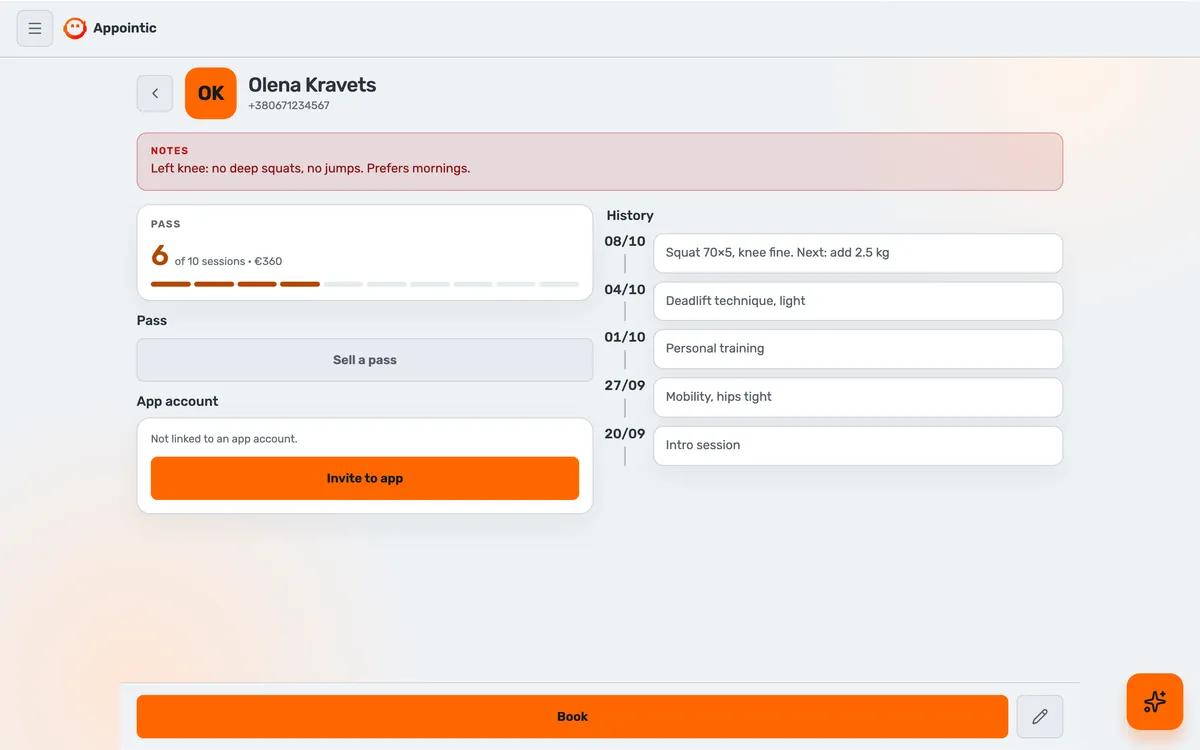The height and width of the screenshot is (750, 1200).
Task: Click the 04/10 date label
Action: (625, 289)
